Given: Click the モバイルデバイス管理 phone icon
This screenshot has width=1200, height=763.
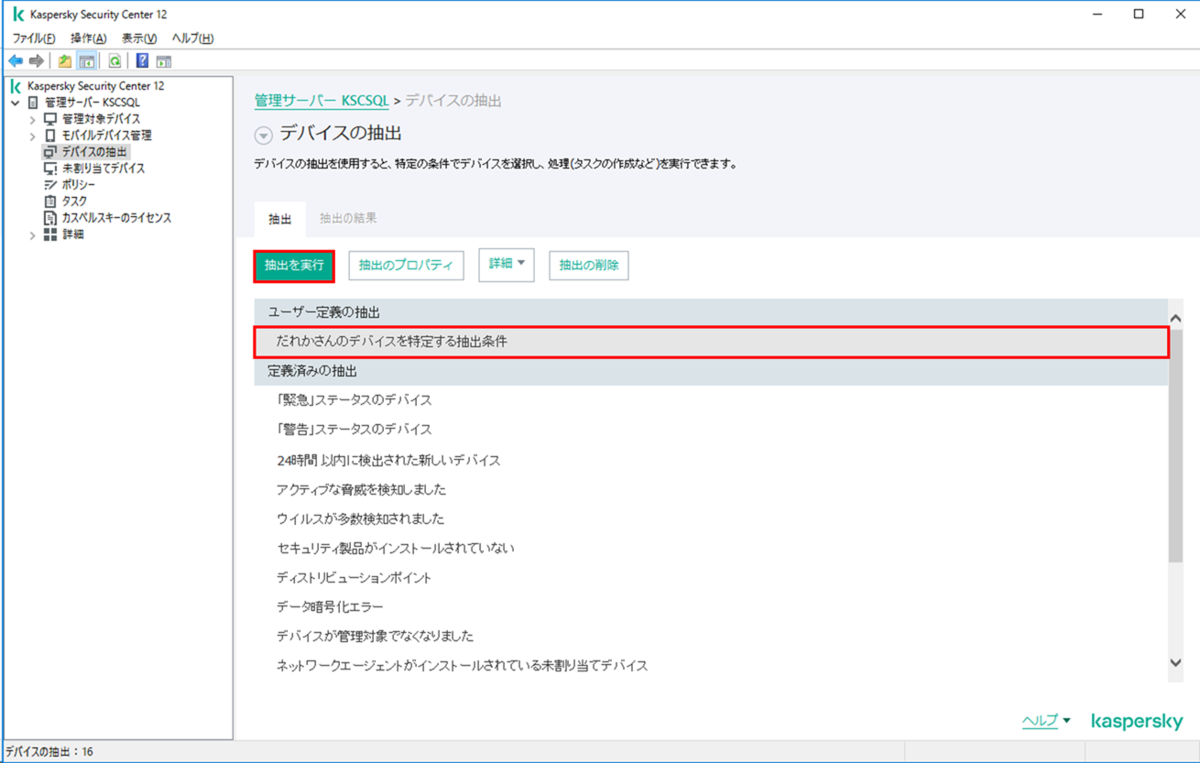Looking at the screenshot, I should [x=50, y=135].
